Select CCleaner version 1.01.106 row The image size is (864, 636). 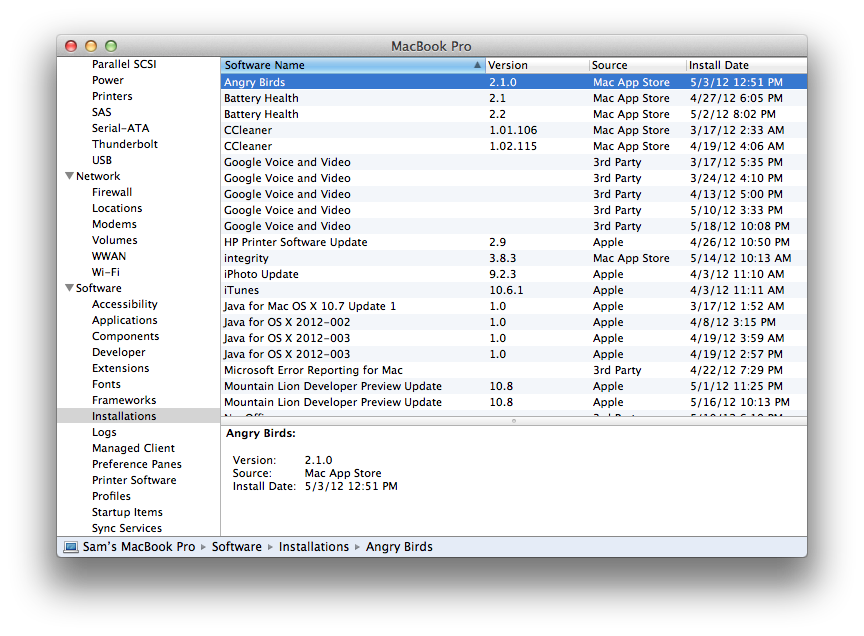514,130
